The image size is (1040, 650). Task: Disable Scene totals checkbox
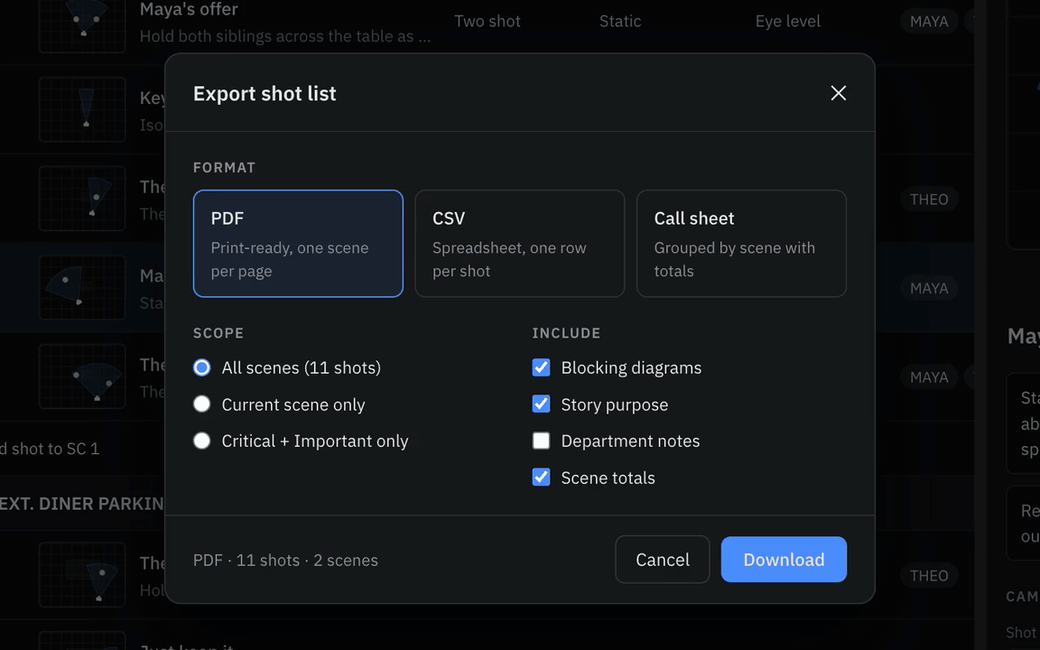tap(541, 478)
